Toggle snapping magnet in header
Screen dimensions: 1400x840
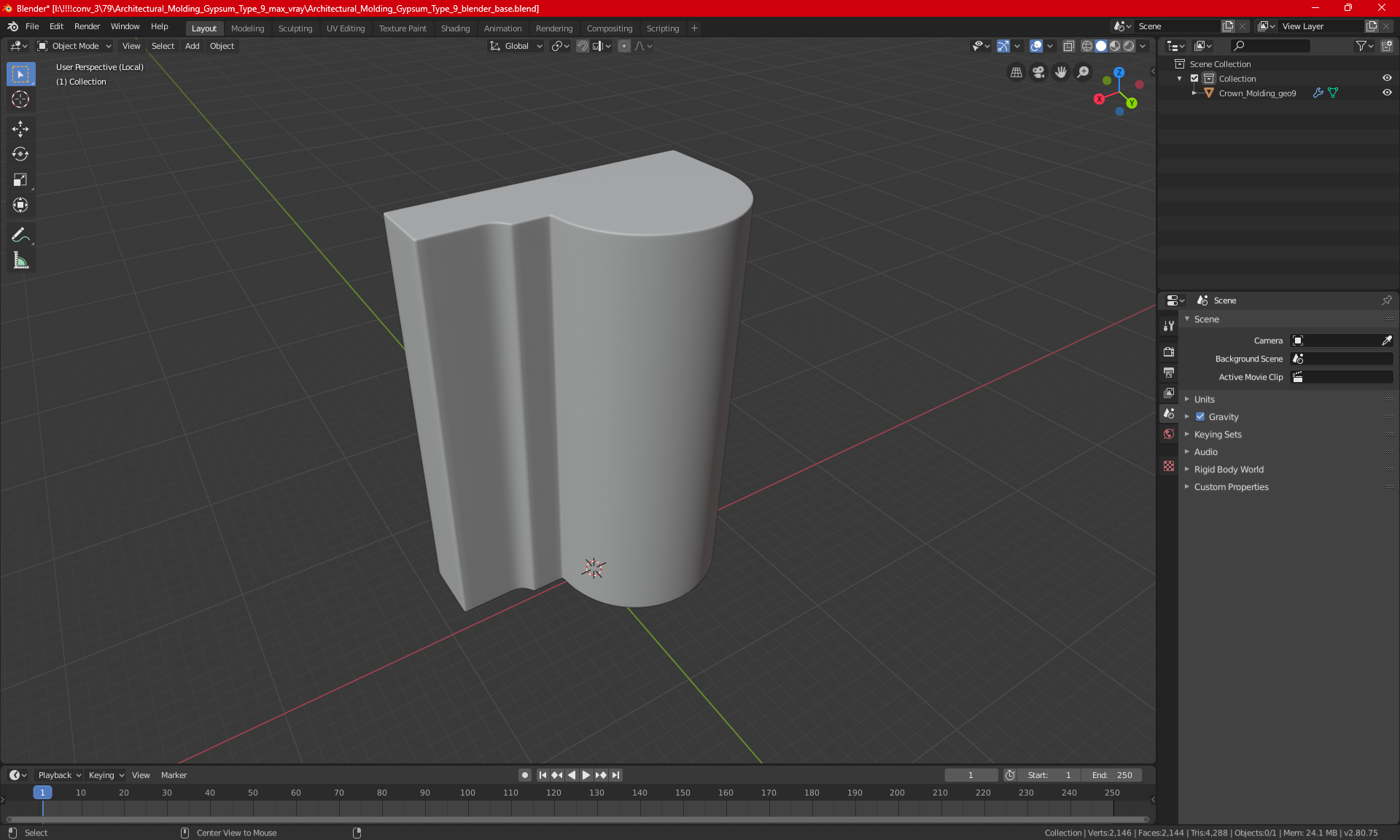[582, 46]
